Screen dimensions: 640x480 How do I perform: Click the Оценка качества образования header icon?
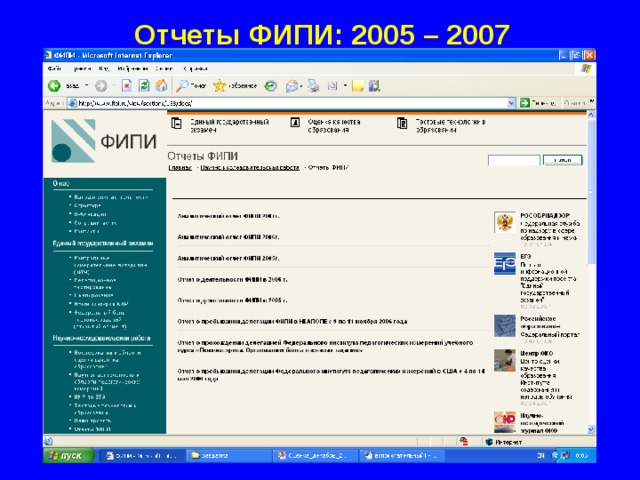(295, 122)
